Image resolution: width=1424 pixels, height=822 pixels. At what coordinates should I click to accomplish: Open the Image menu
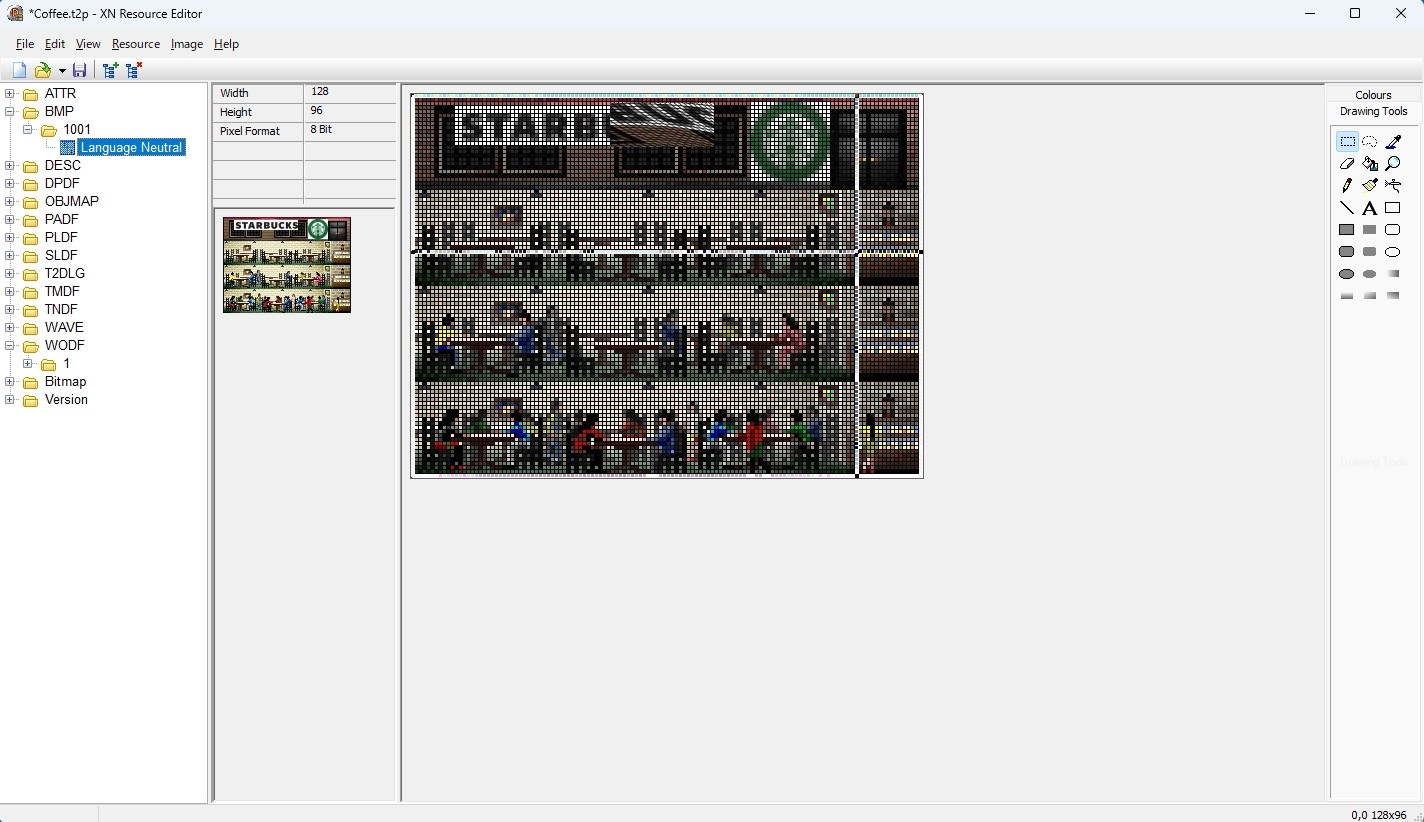(x=187, y=44)
